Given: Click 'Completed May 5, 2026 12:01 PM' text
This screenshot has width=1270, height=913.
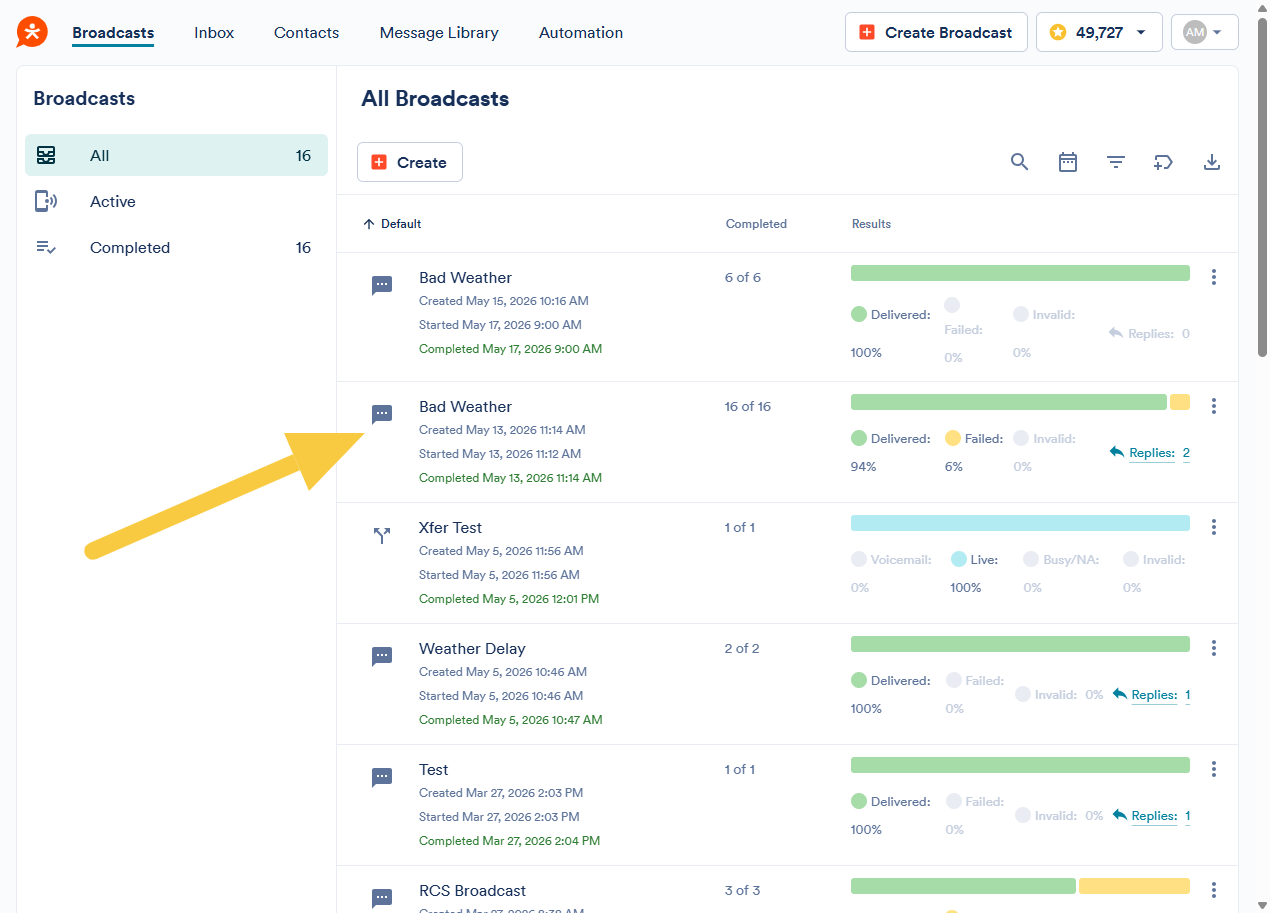Looking at the screenshot, I should (x=509, y=599).
